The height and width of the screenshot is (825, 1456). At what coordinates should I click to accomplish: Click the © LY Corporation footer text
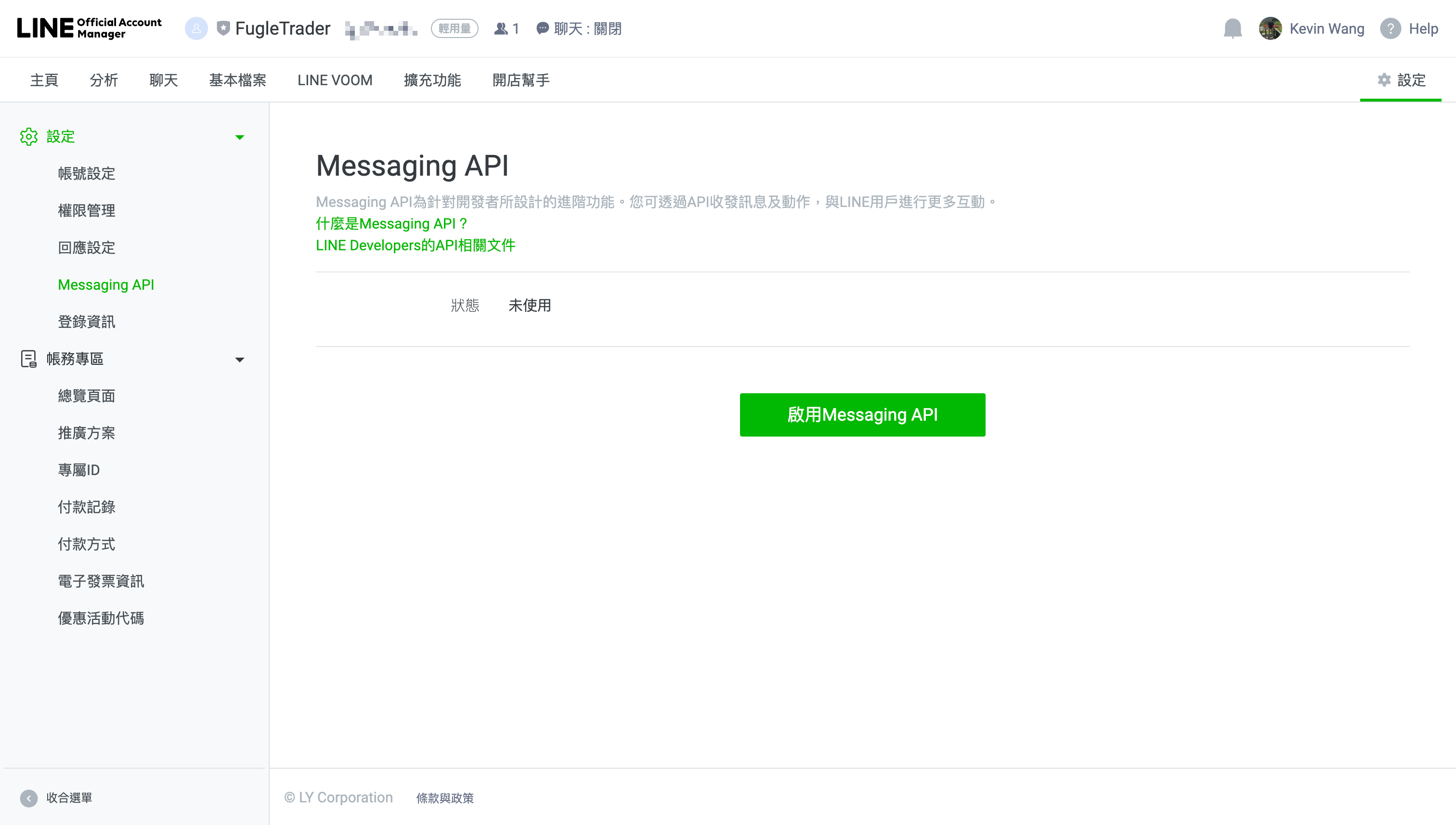pos(338,798)
